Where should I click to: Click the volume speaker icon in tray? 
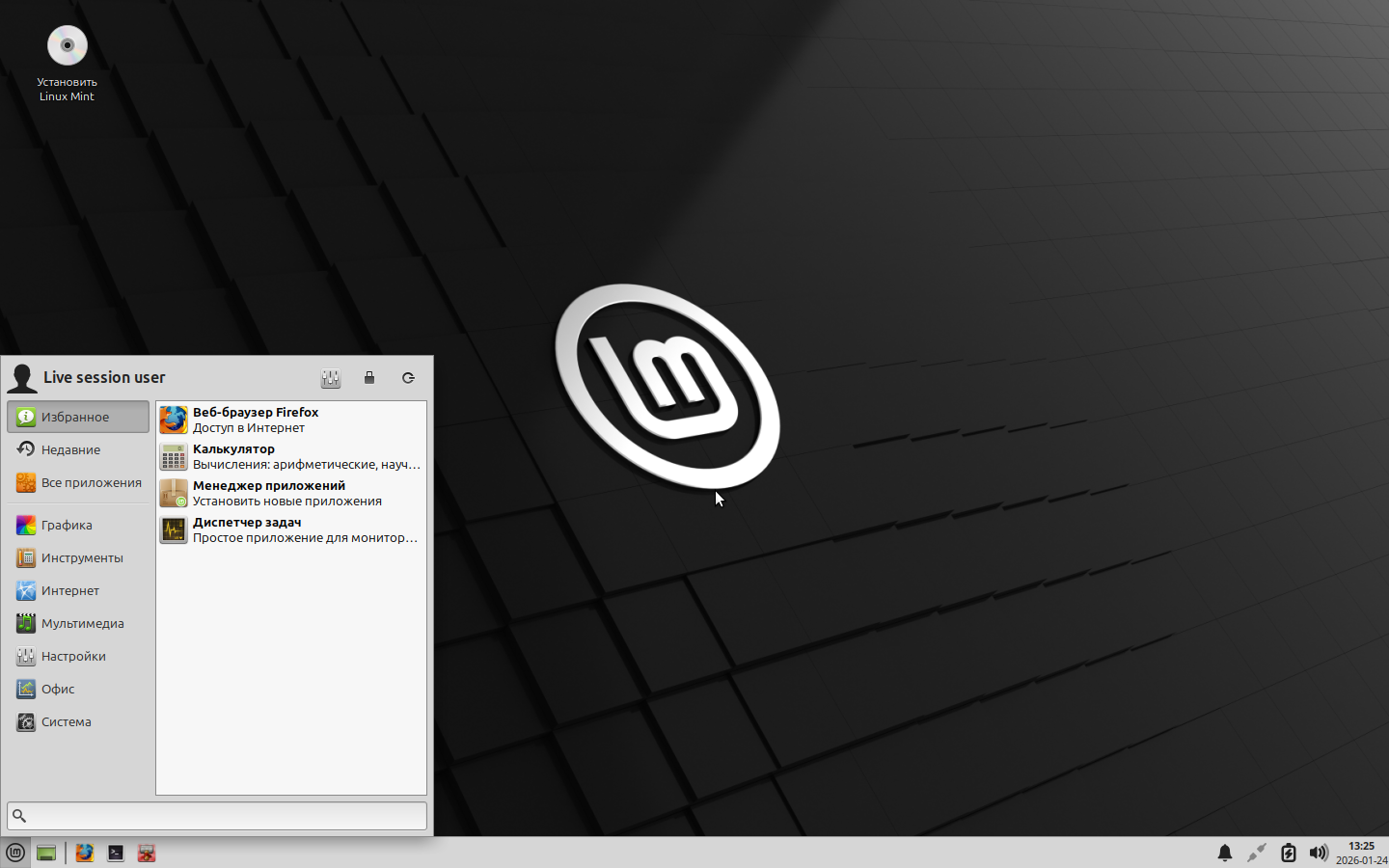[x=1318, y=853]
